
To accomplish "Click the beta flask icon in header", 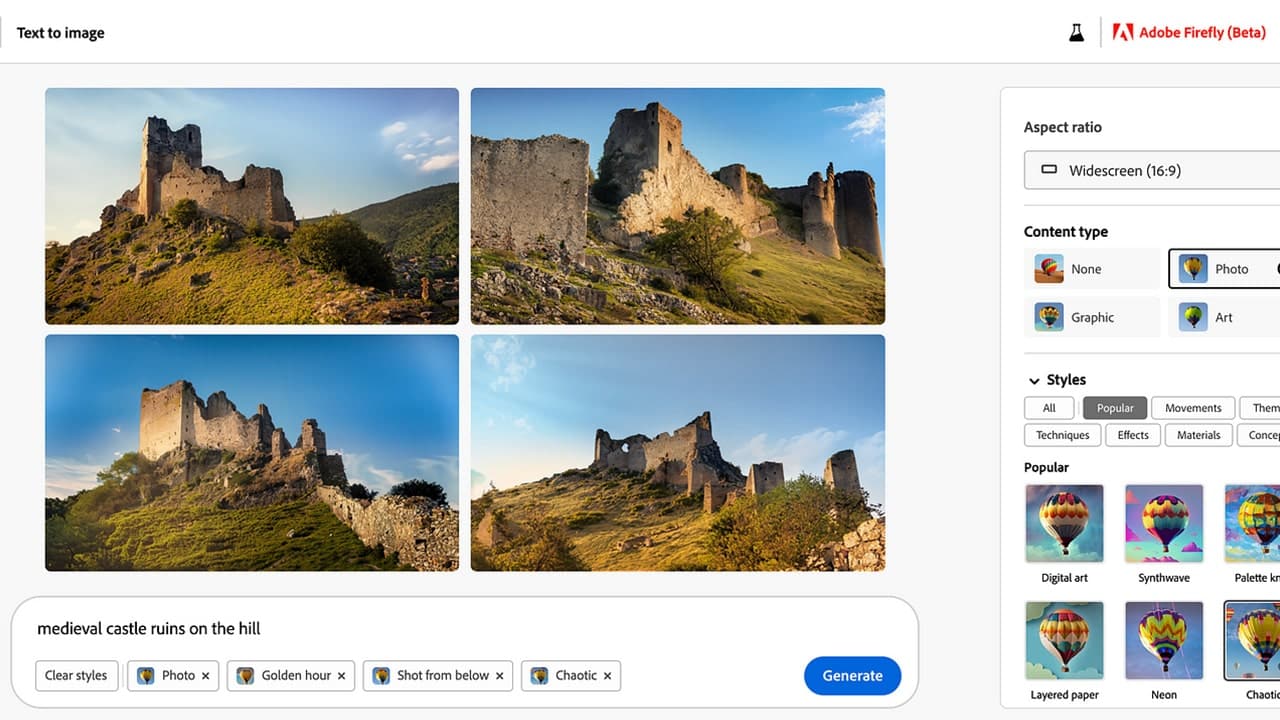I will (1076, 32).
